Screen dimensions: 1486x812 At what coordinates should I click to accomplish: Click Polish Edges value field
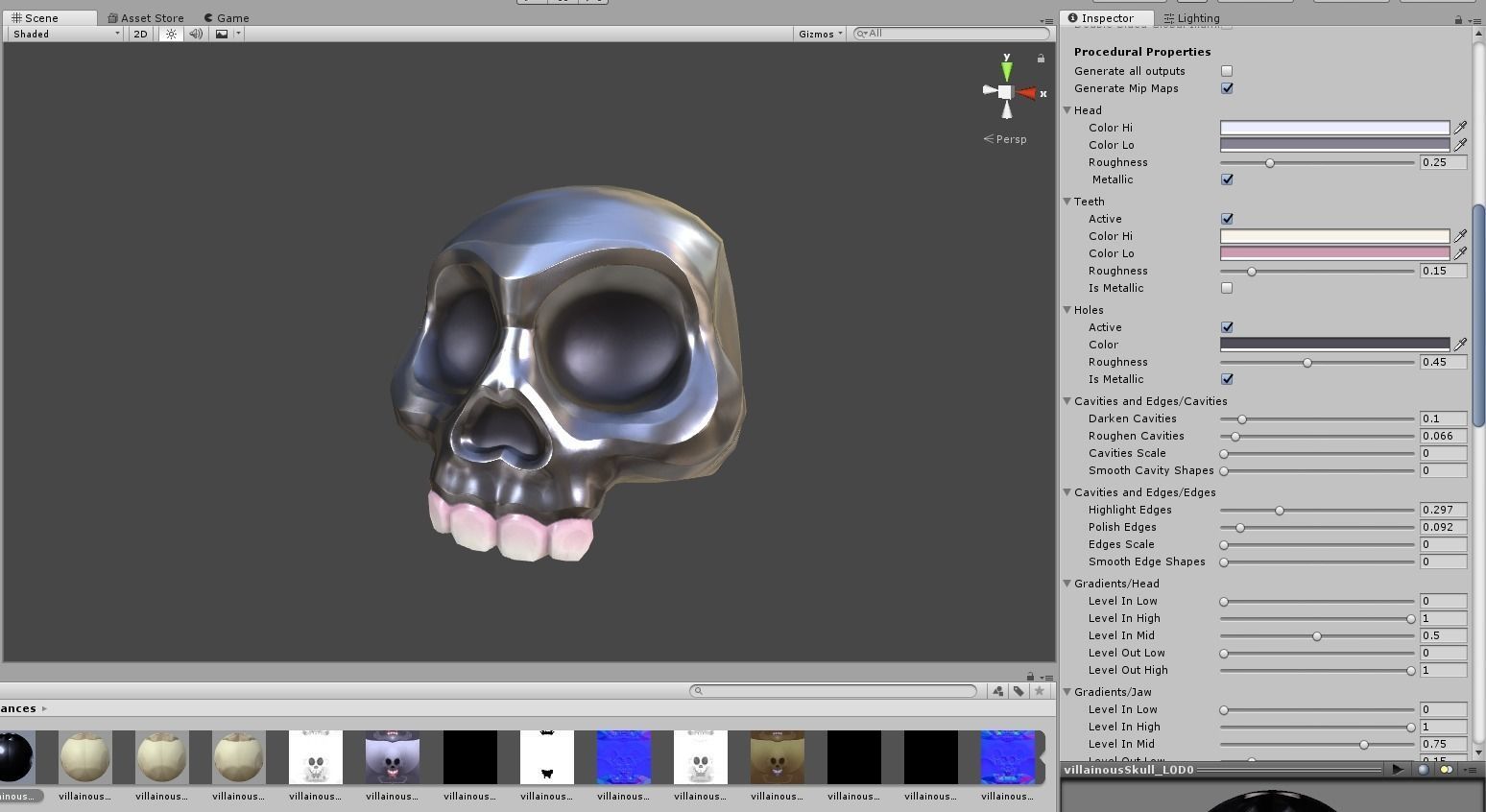pyautogui.click(x=1443, y=527)
